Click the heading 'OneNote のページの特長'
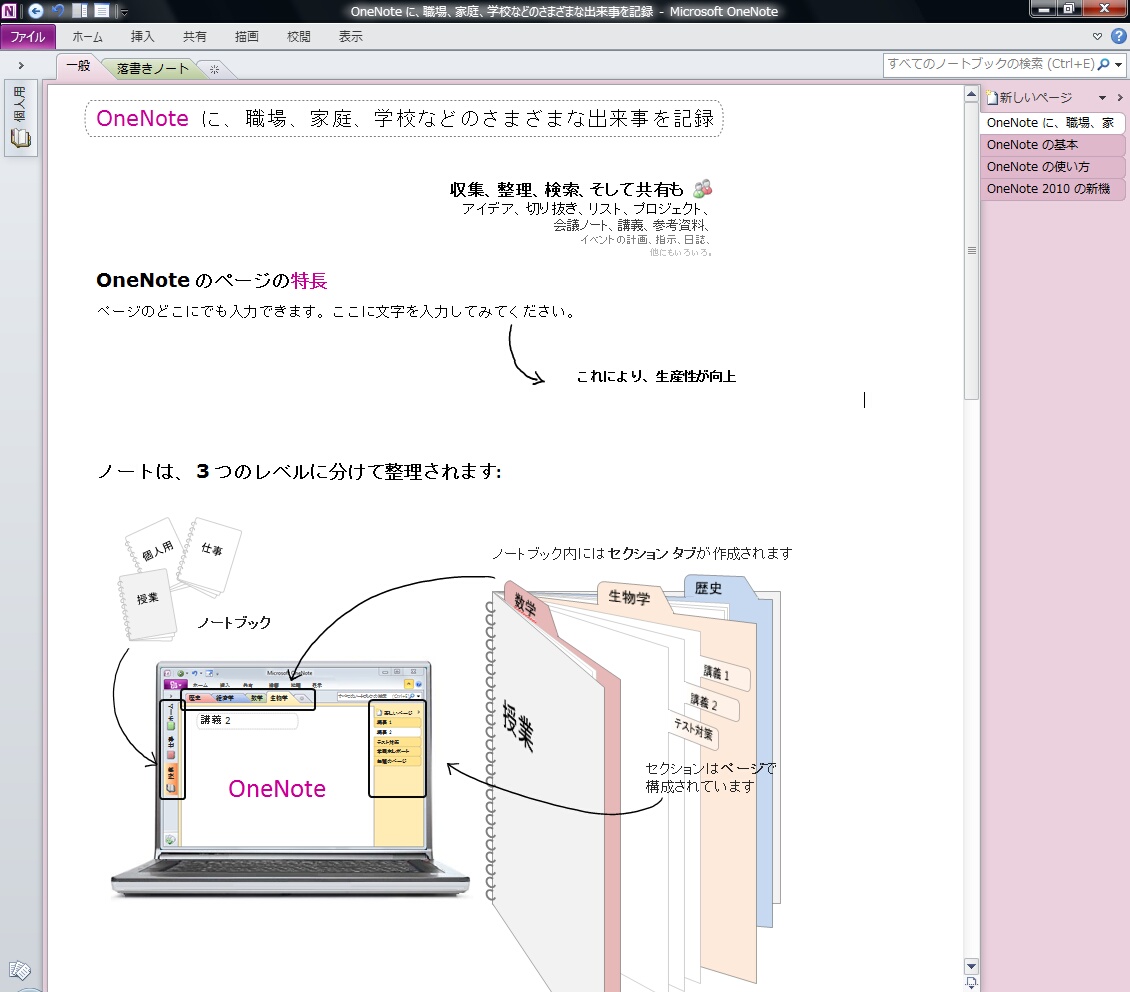This screenshot has height=992, width=1130. [x=212, y=280]
